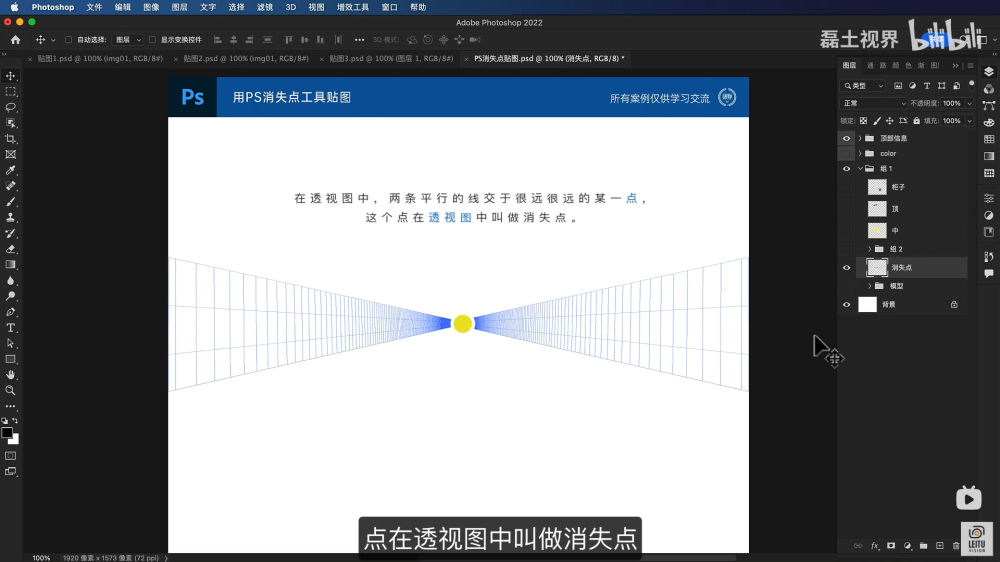Select the Zoom tool
The width and height of the screenshot is (1000, 562).
tap(11, 390)
